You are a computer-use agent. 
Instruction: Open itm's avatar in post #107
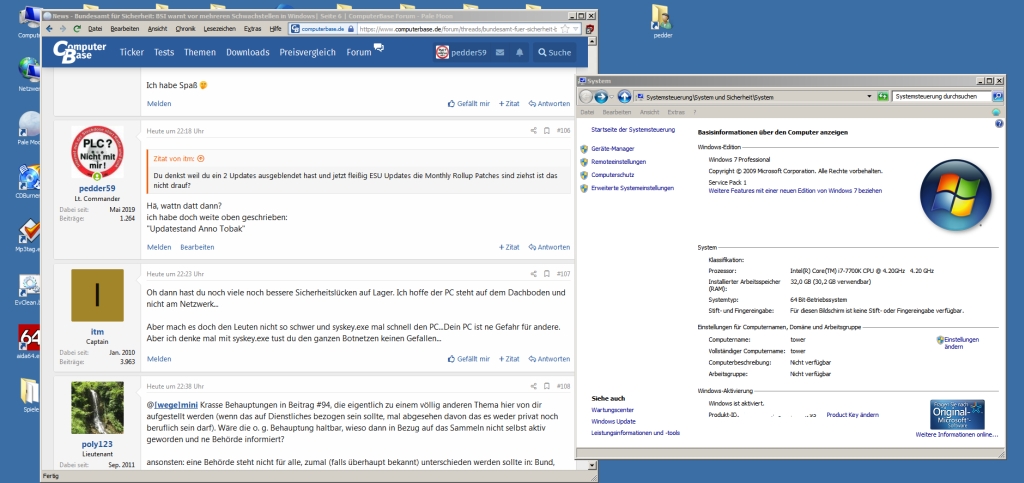point(97,295)
